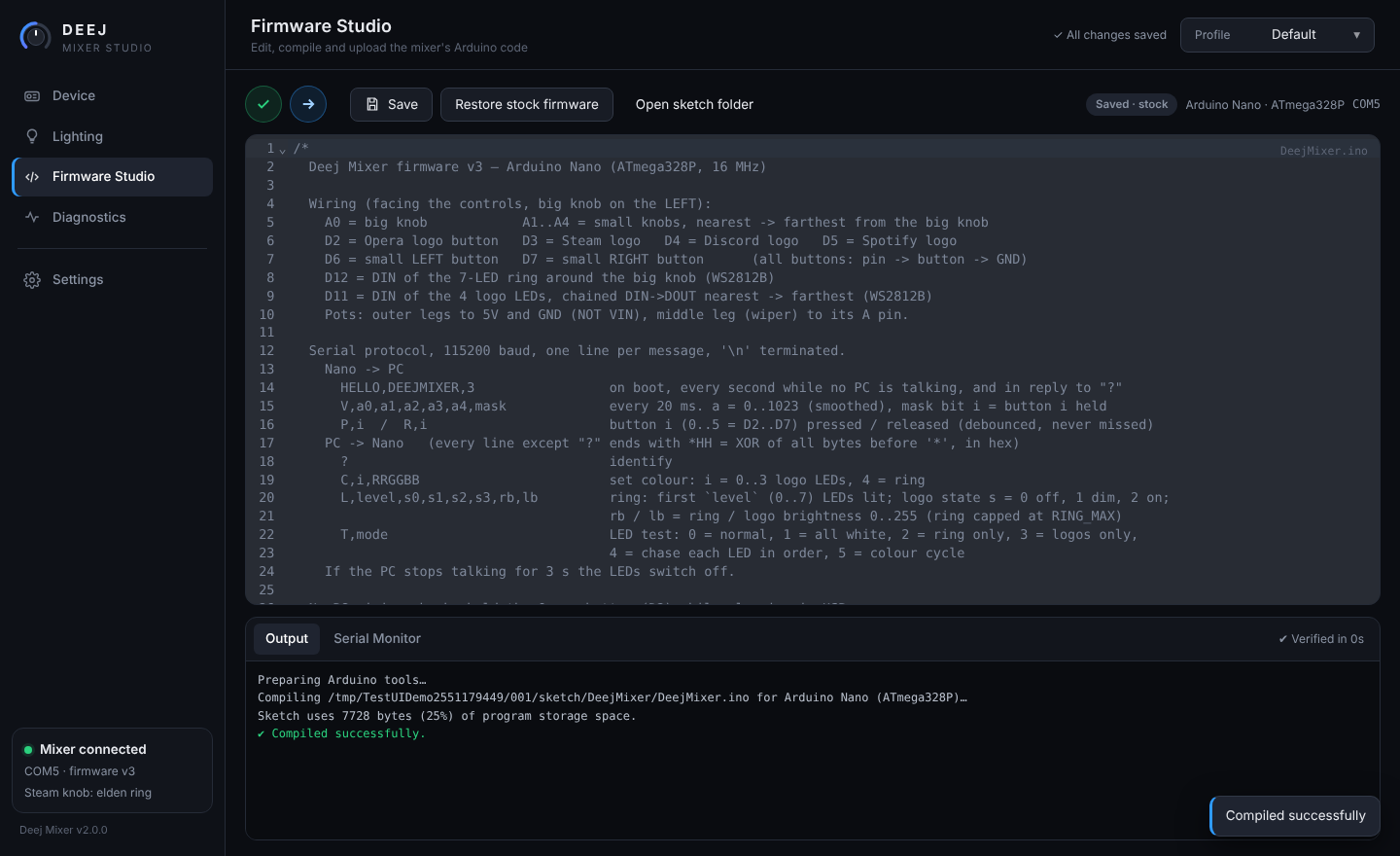
Task: Click the Firmware Studio code icon
Action: [32, 177]
